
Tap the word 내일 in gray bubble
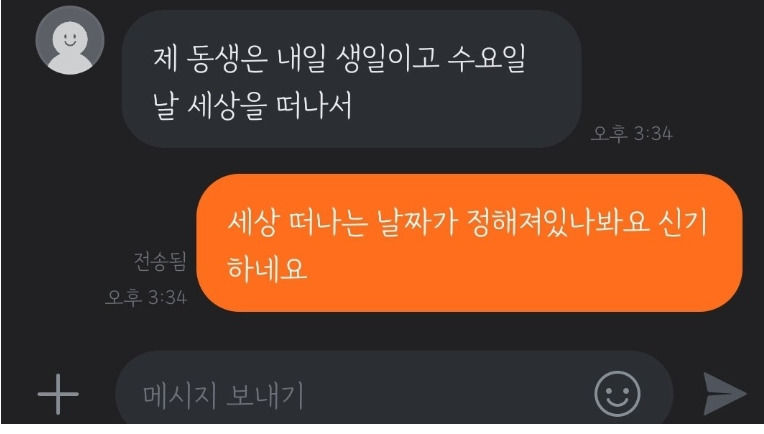pyautogui.click(x=301, y=59)
